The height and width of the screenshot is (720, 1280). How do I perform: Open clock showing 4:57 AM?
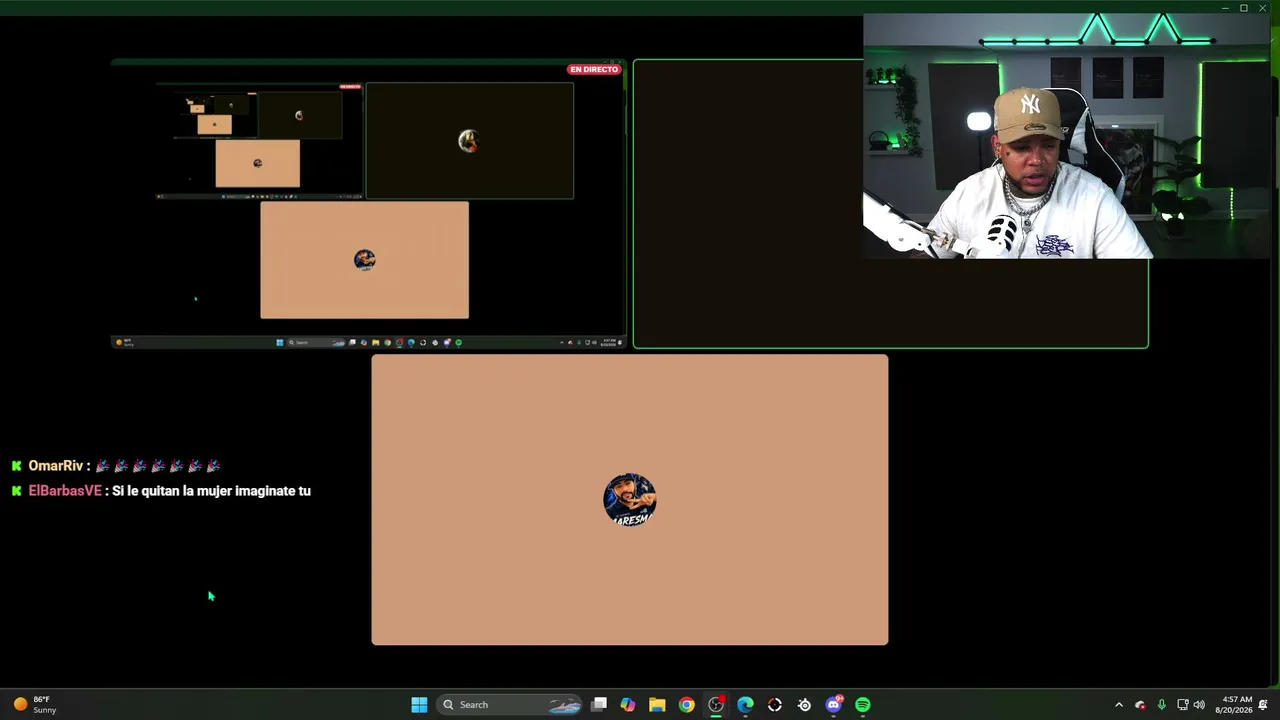point(1233,705)
